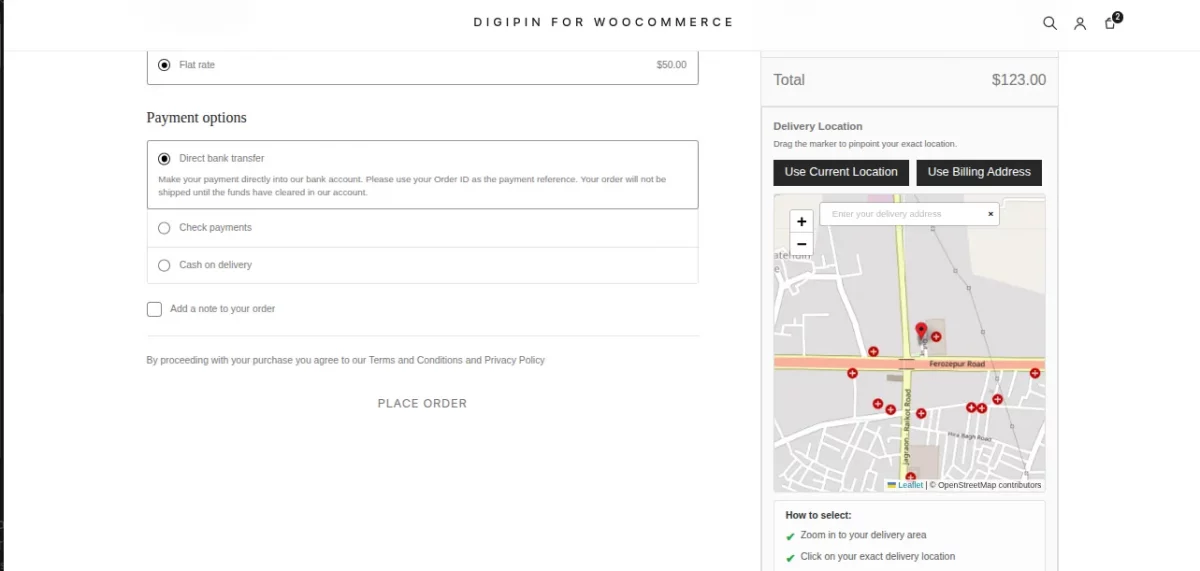The height and width of the screenshot is (571, 1200).
Task: Go to Digipin for WooCommerce site title
Action: 604,22
